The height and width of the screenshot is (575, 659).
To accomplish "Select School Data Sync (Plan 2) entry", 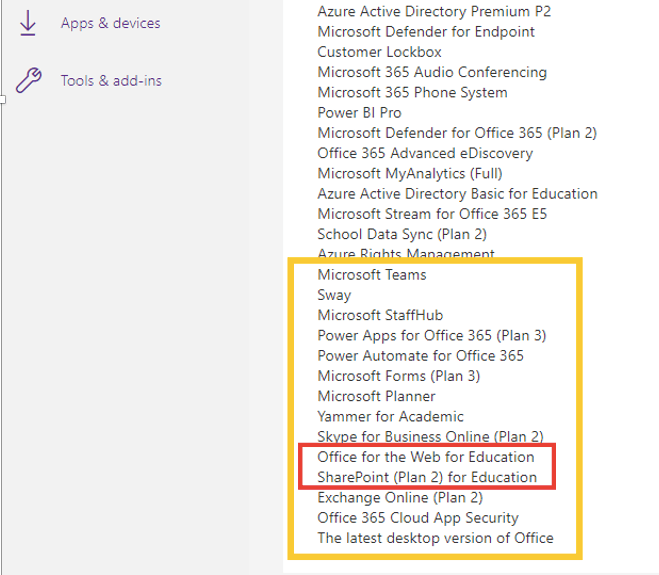I will click(x=402, y=234).
